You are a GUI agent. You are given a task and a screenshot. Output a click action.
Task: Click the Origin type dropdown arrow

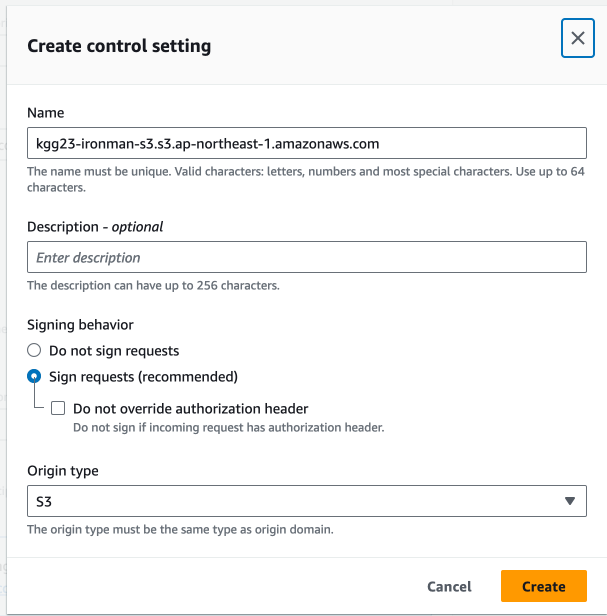570,501
